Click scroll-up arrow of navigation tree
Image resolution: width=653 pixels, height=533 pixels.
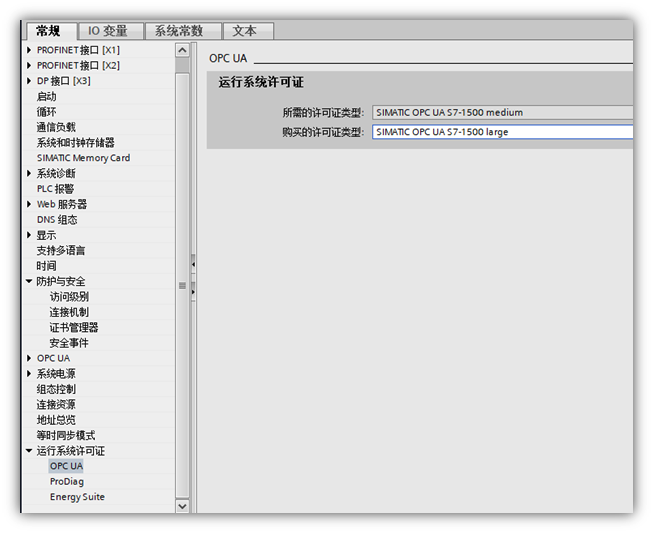point(182,51)
